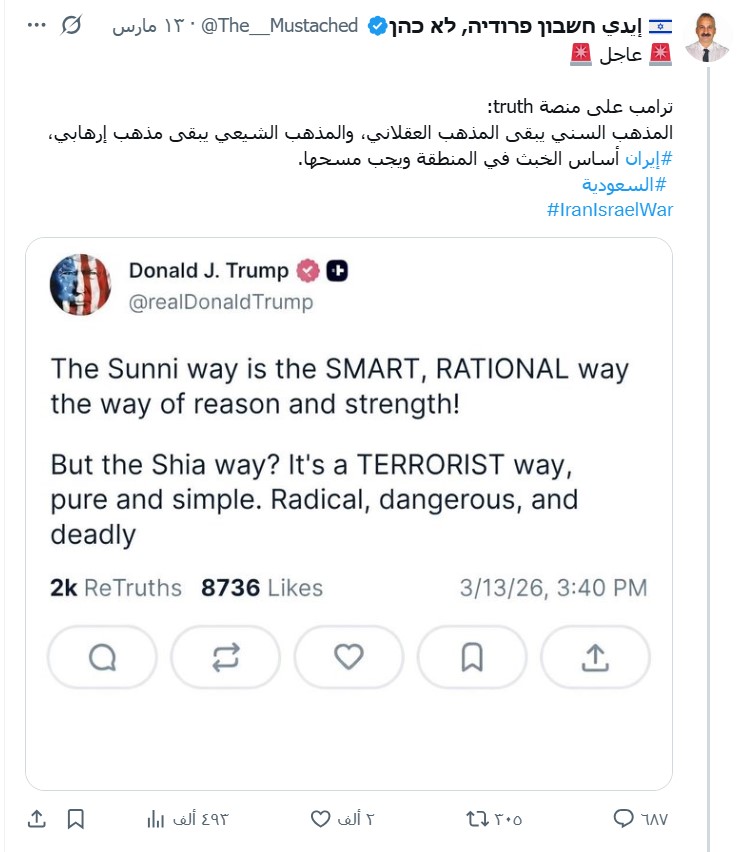This screenshot has height=852, width=738.
Task: Bookmark the embedded Truth post
Action: pyautogui.click(x=472, y=657)
